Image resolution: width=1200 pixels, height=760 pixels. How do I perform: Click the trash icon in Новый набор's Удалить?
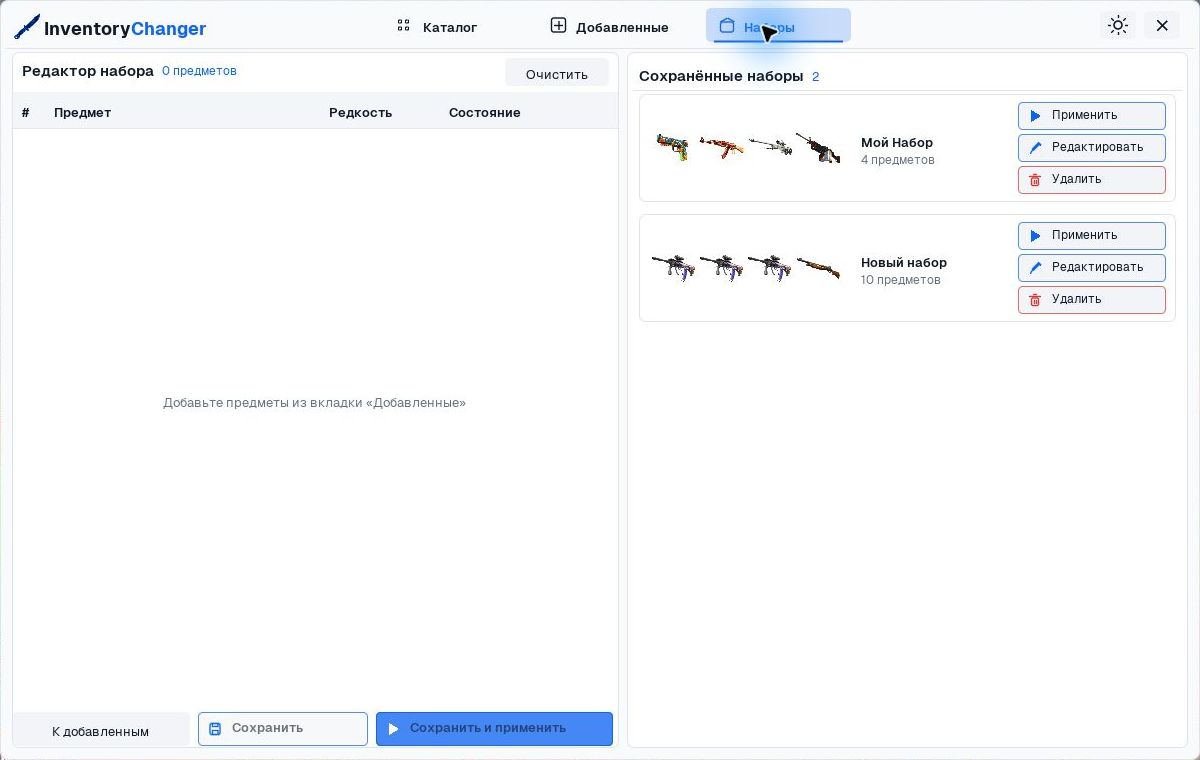pos(1035,300)
